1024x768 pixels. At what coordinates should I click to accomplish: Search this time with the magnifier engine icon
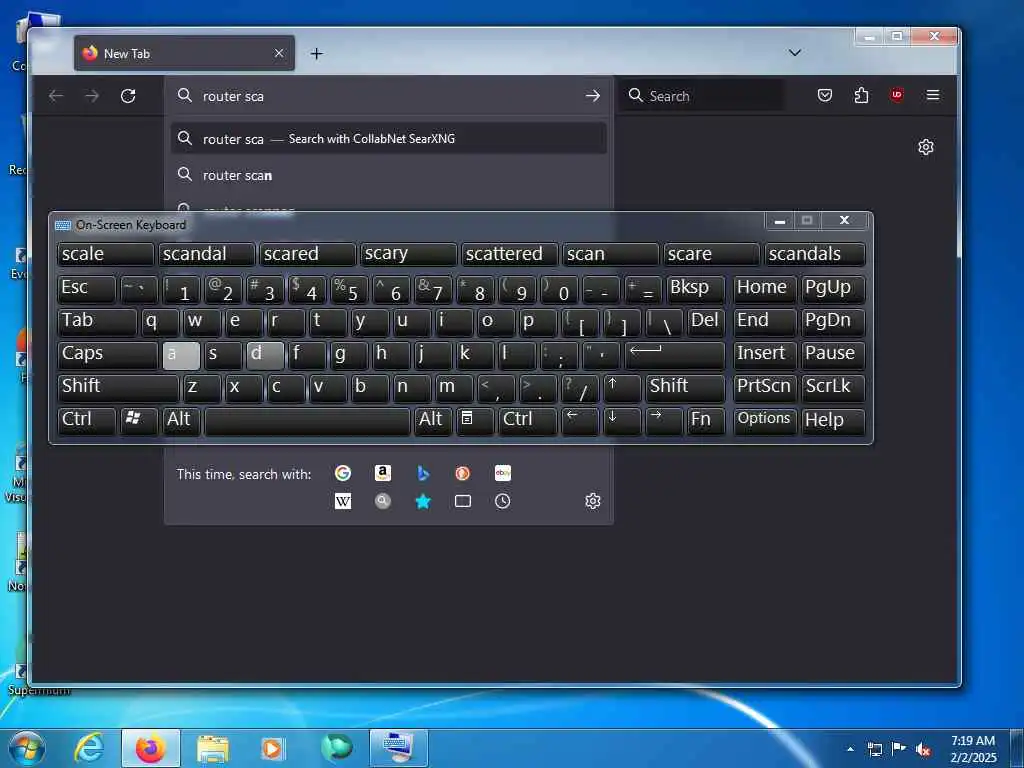[x=383, y=501]
